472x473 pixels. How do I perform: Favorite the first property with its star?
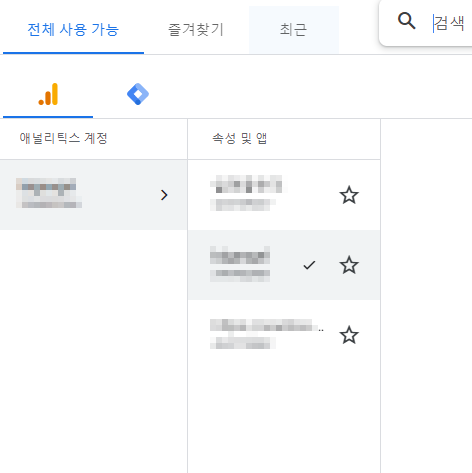349,195
